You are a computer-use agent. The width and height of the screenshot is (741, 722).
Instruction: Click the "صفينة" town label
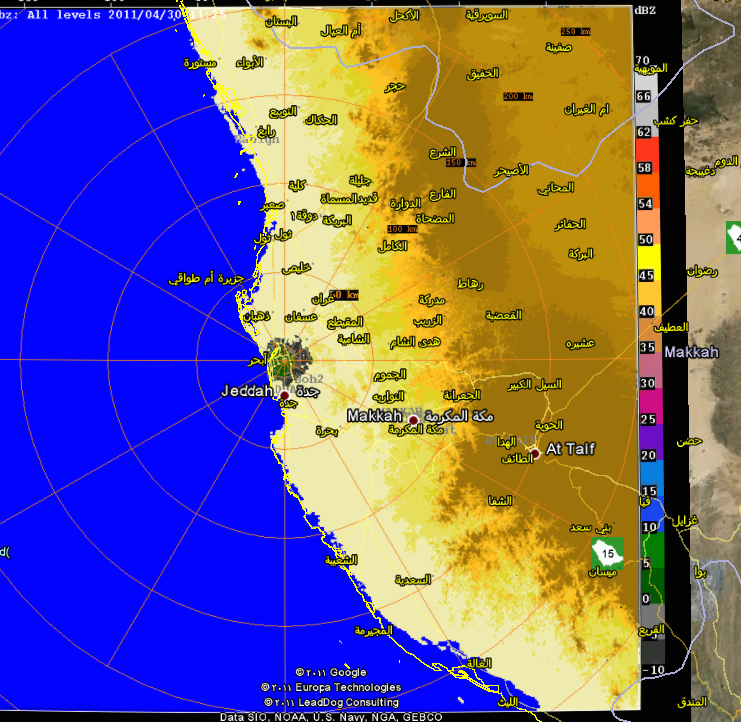pos(559,47)
